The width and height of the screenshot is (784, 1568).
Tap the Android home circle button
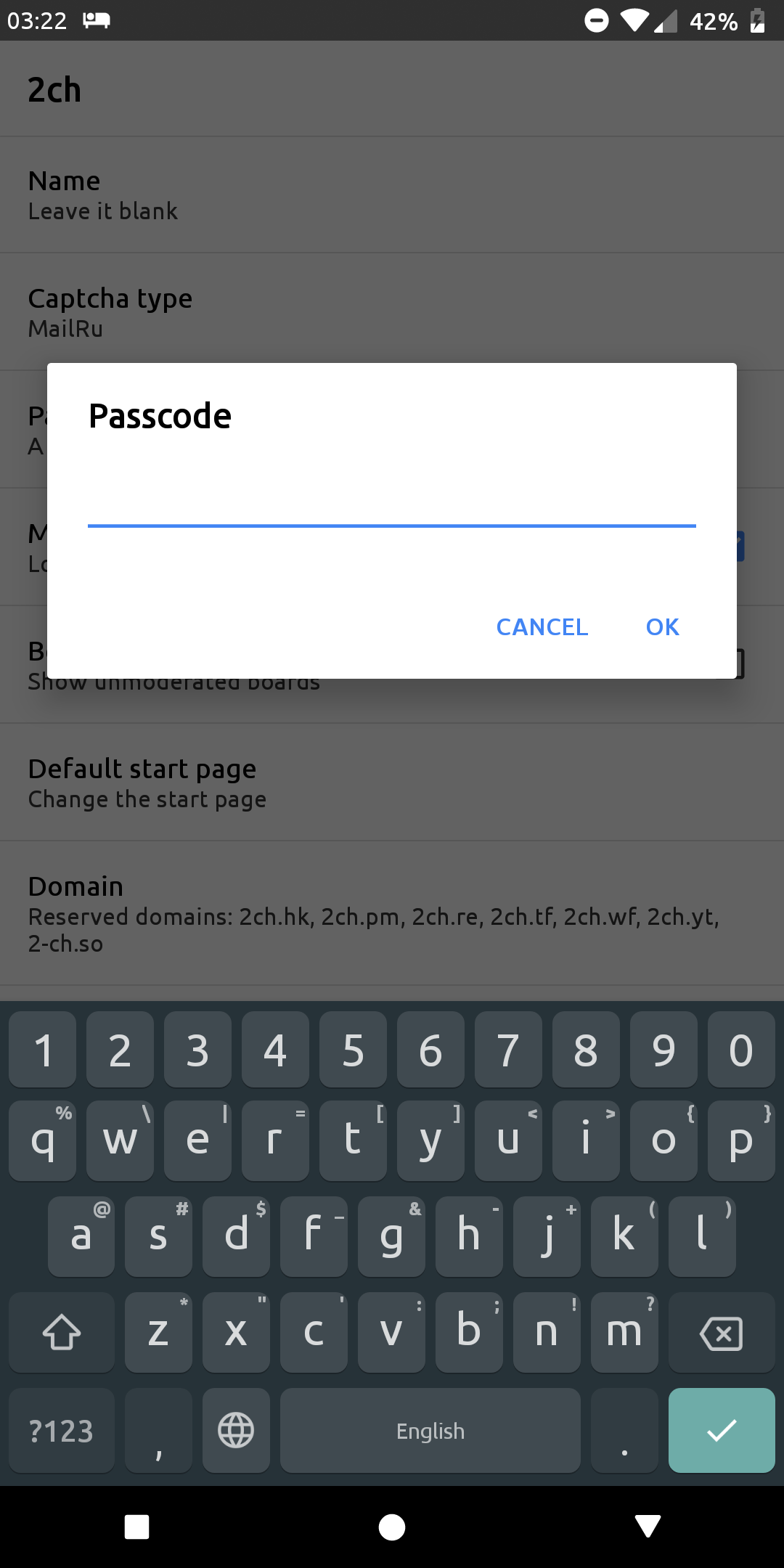tap(392, 1527)
